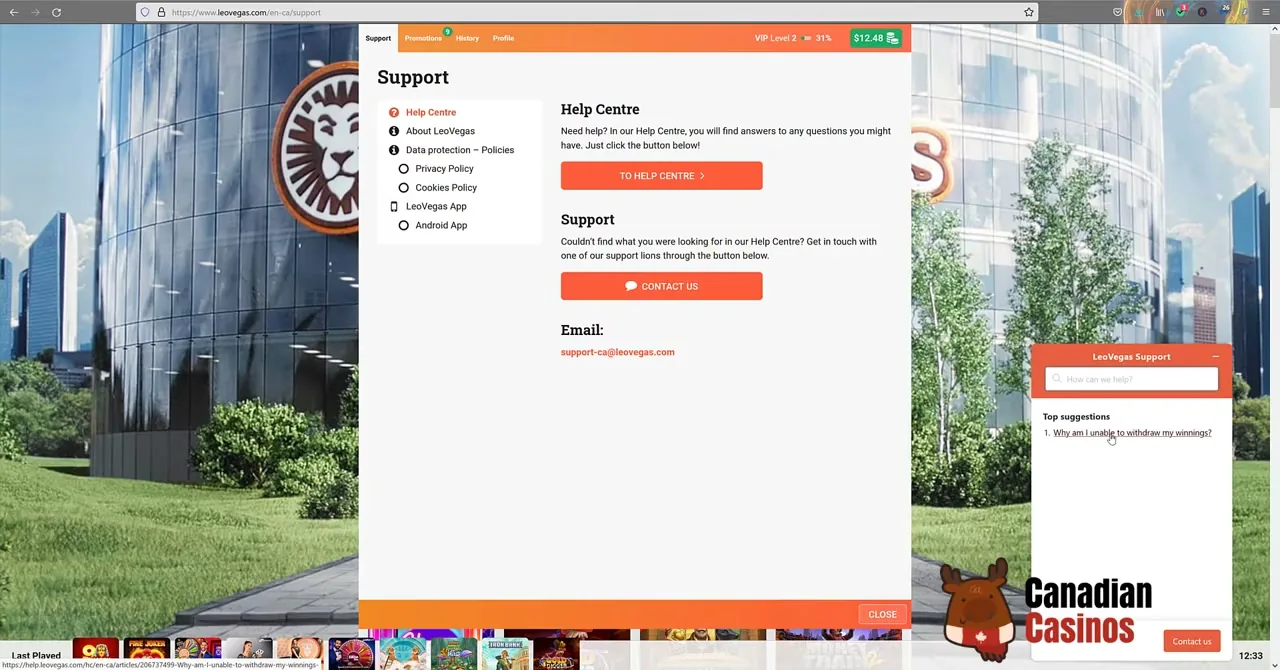Select the Privacy Policy radio bullet
Image resolution: width=1280 pixels, height=670 pixels.
coord(404,169)
